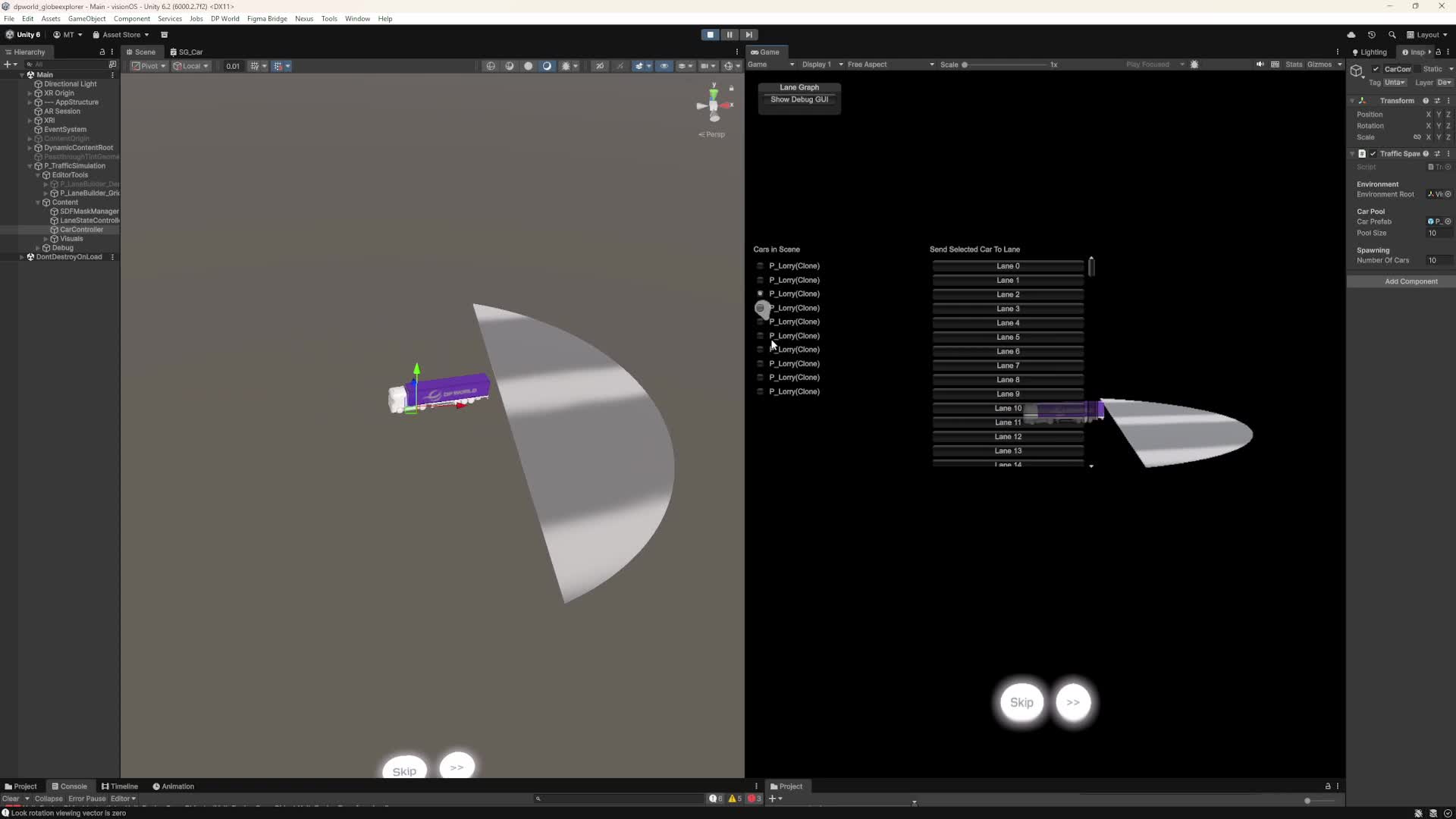
Task: Toggle scene visibility eye in Scene toolbar
Action: (664, 66)
